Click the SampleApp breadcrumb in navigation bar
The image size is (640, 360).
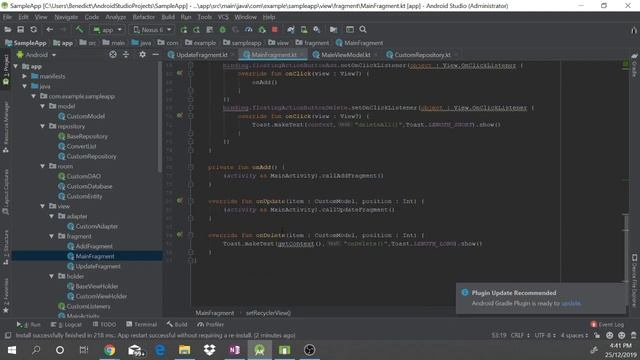(x=26, y=43)
